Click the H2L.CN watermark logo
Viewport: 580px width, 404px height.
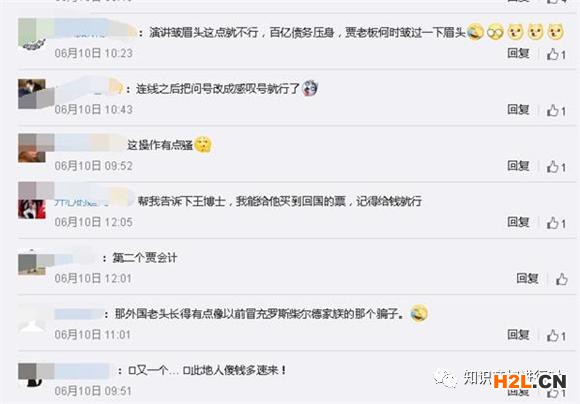(529, 381)
